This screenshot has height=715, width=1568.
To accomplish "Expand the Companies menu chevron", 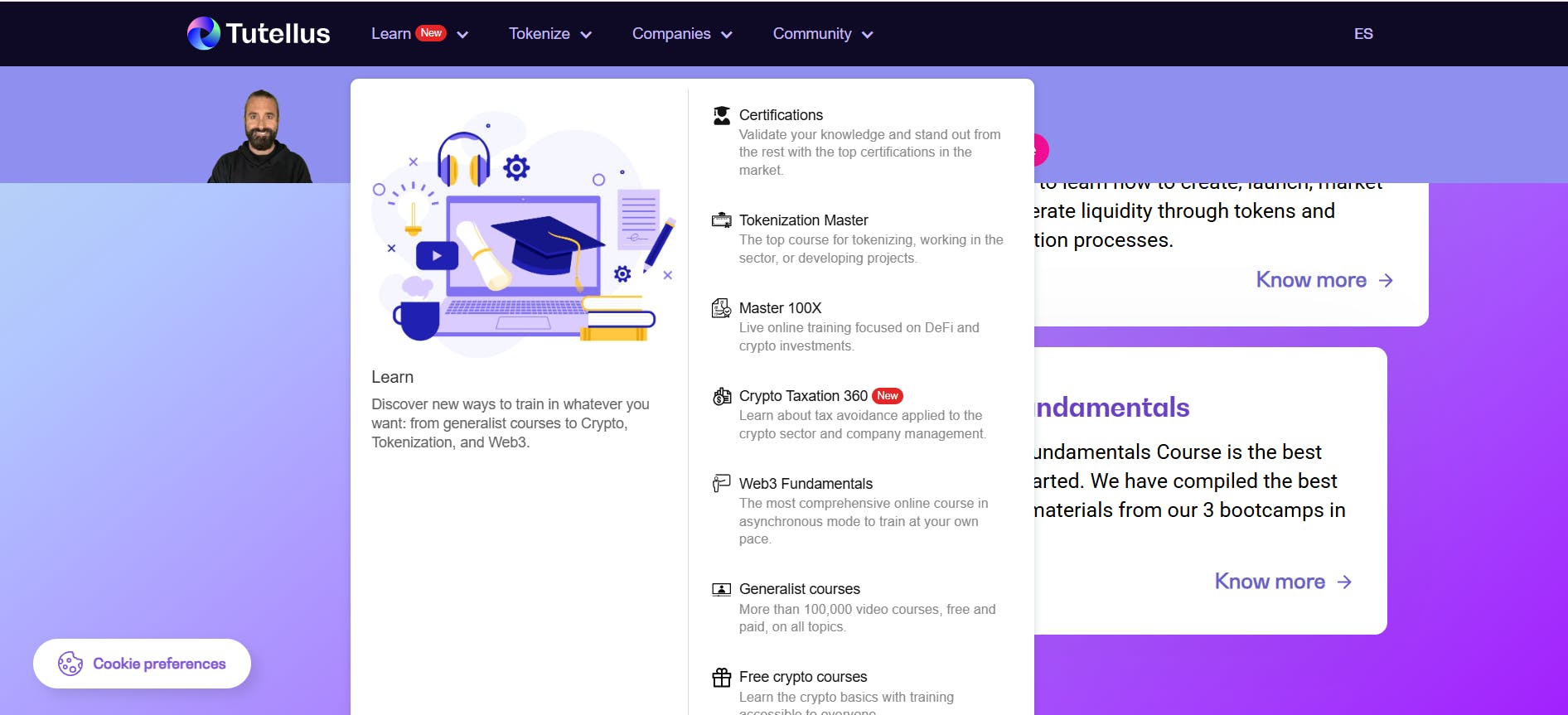I will pyautogui.click(x=727, y=35).
